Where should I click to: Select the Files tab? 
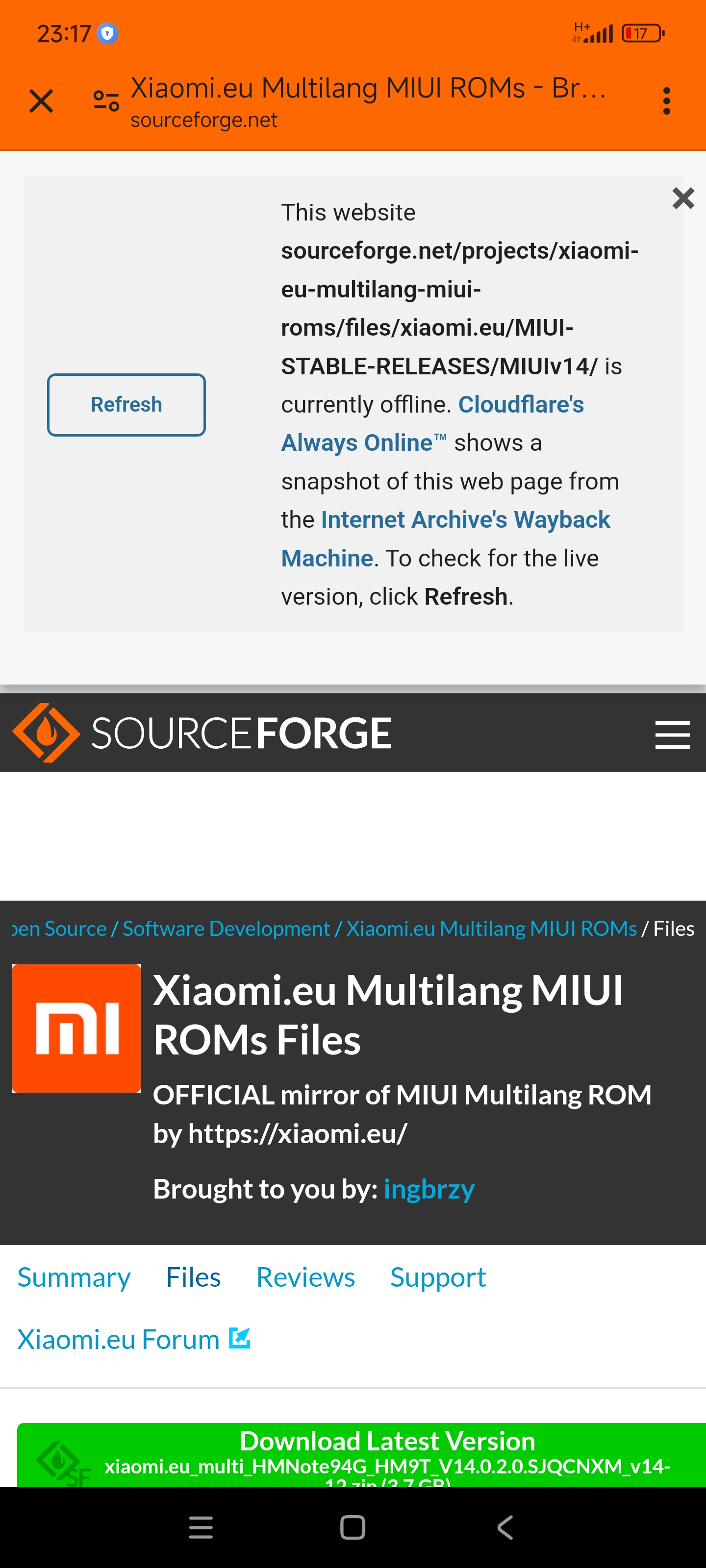193,1277
